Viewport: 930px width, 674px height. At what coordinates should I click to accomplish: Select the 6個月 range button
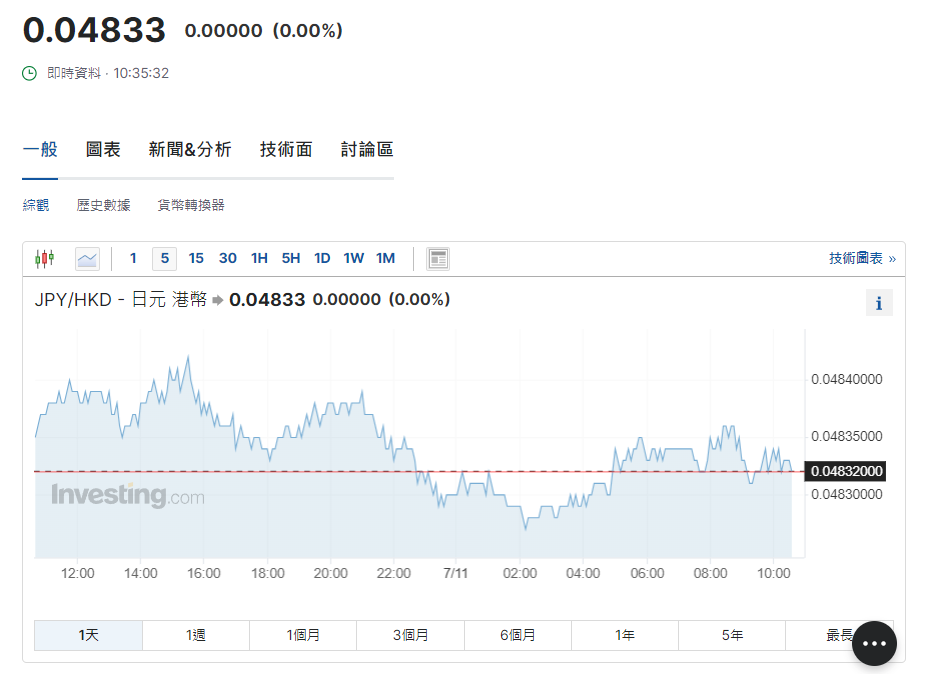tap(517, 634)
